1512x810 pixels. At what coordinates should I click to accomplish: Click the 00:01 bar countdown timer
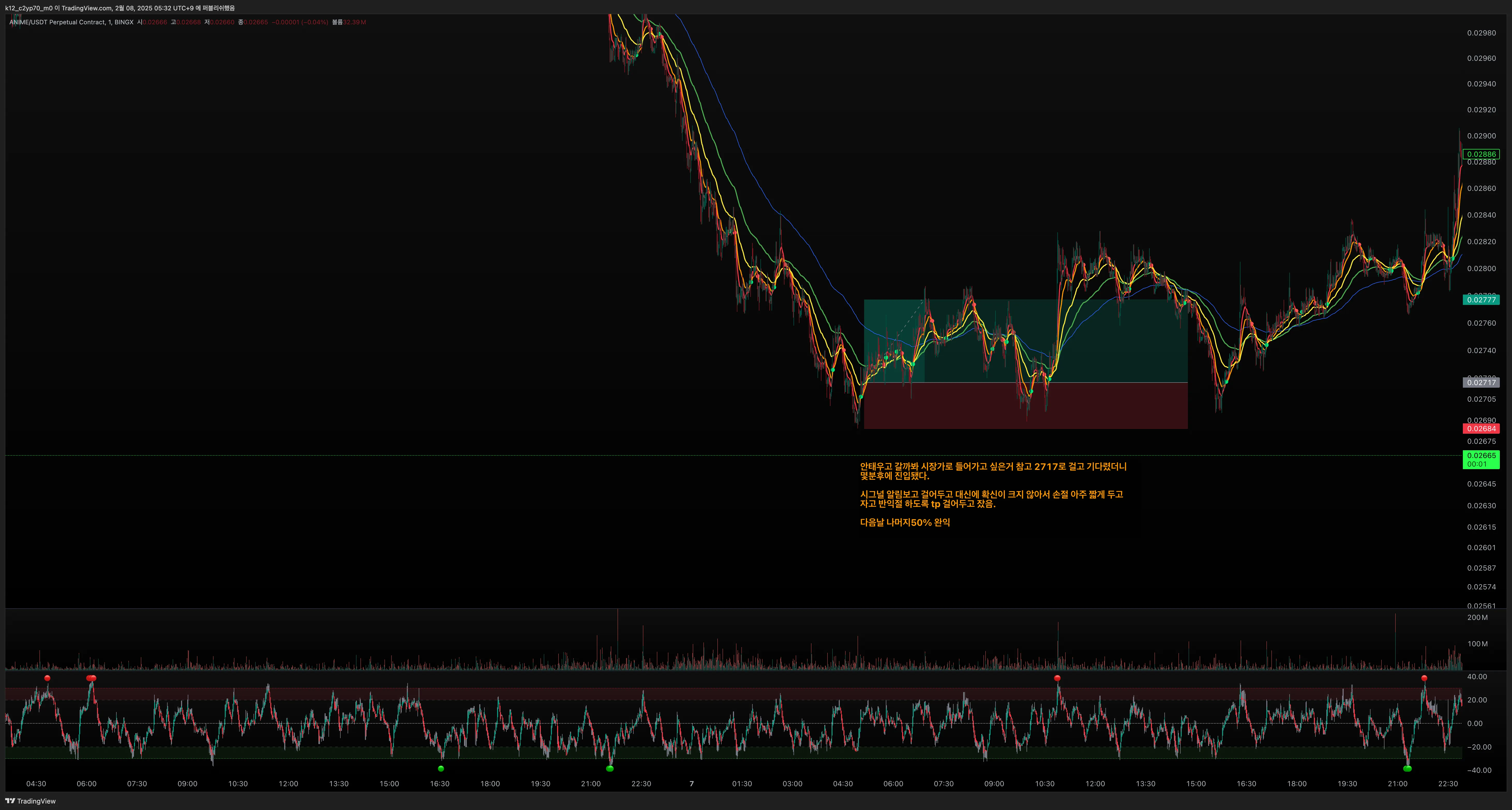[1477, 464]
